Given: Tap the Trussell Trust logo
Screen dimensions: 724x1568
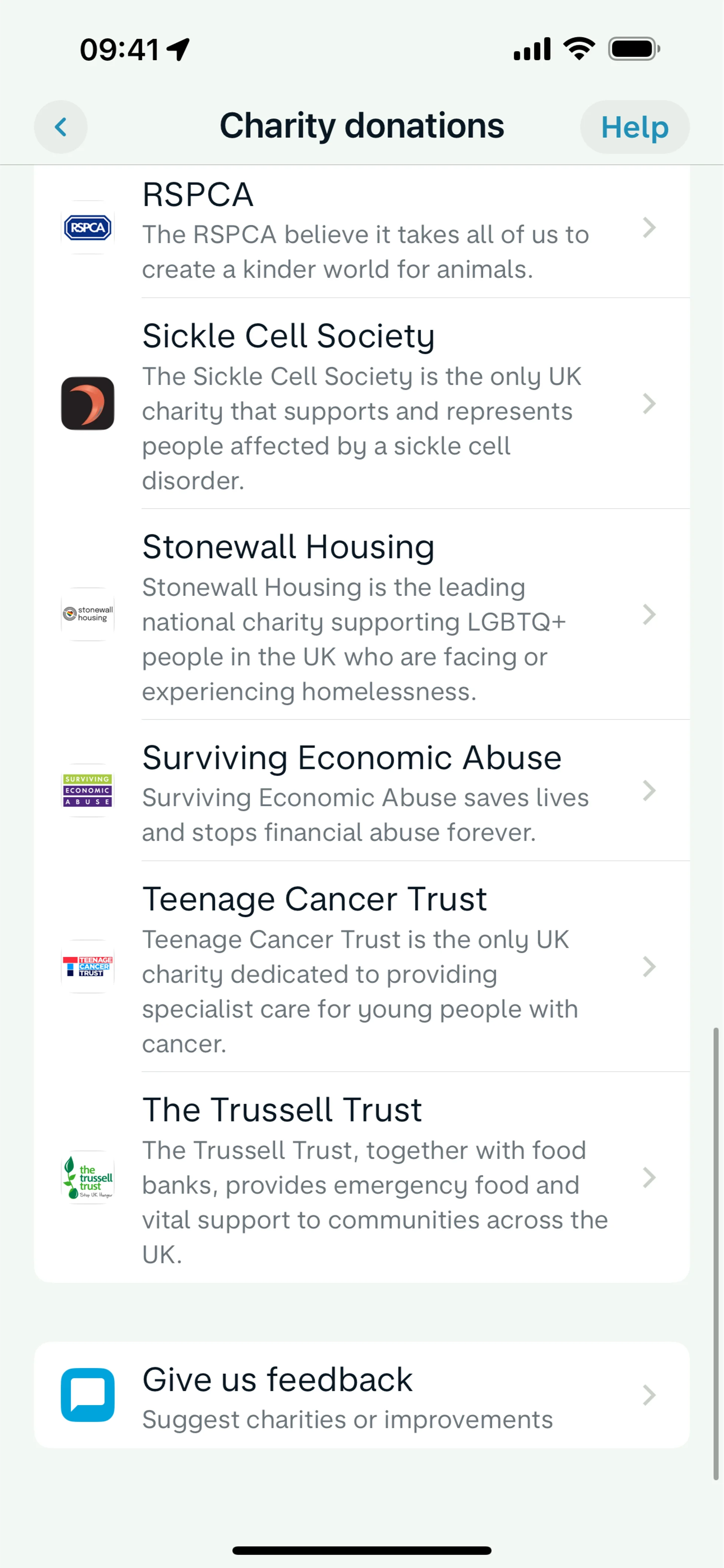Looking at the screenshot, I should [88, 1177].
